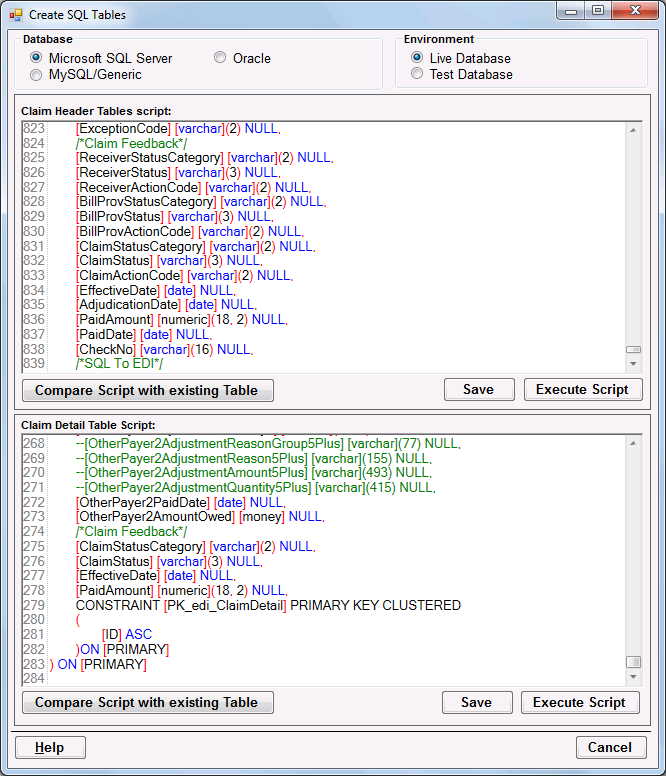The height and width of the screenshot is (776, 666).
Task: Select Microsoft SQL Server database option
Action: 37,58
